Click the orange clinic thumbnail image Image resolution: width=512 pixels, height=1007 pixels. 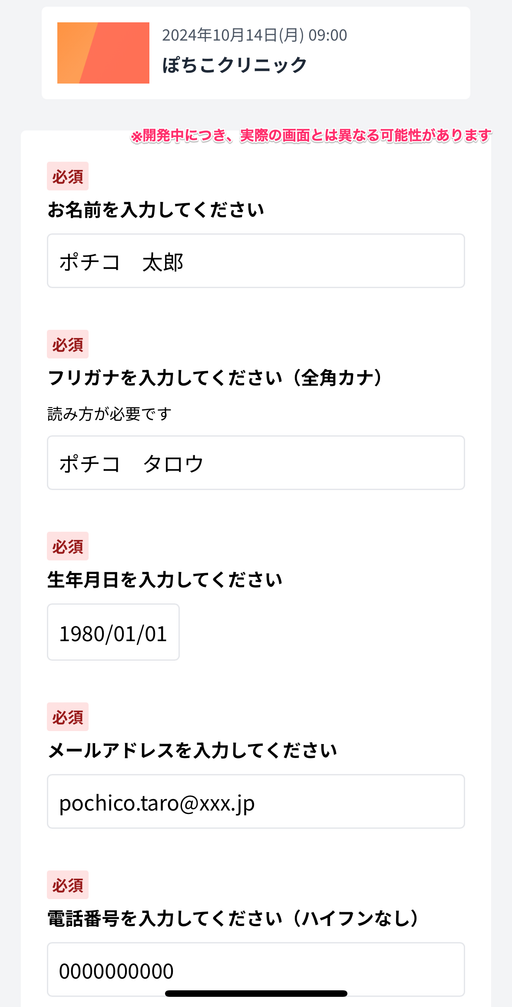point(103,53)
